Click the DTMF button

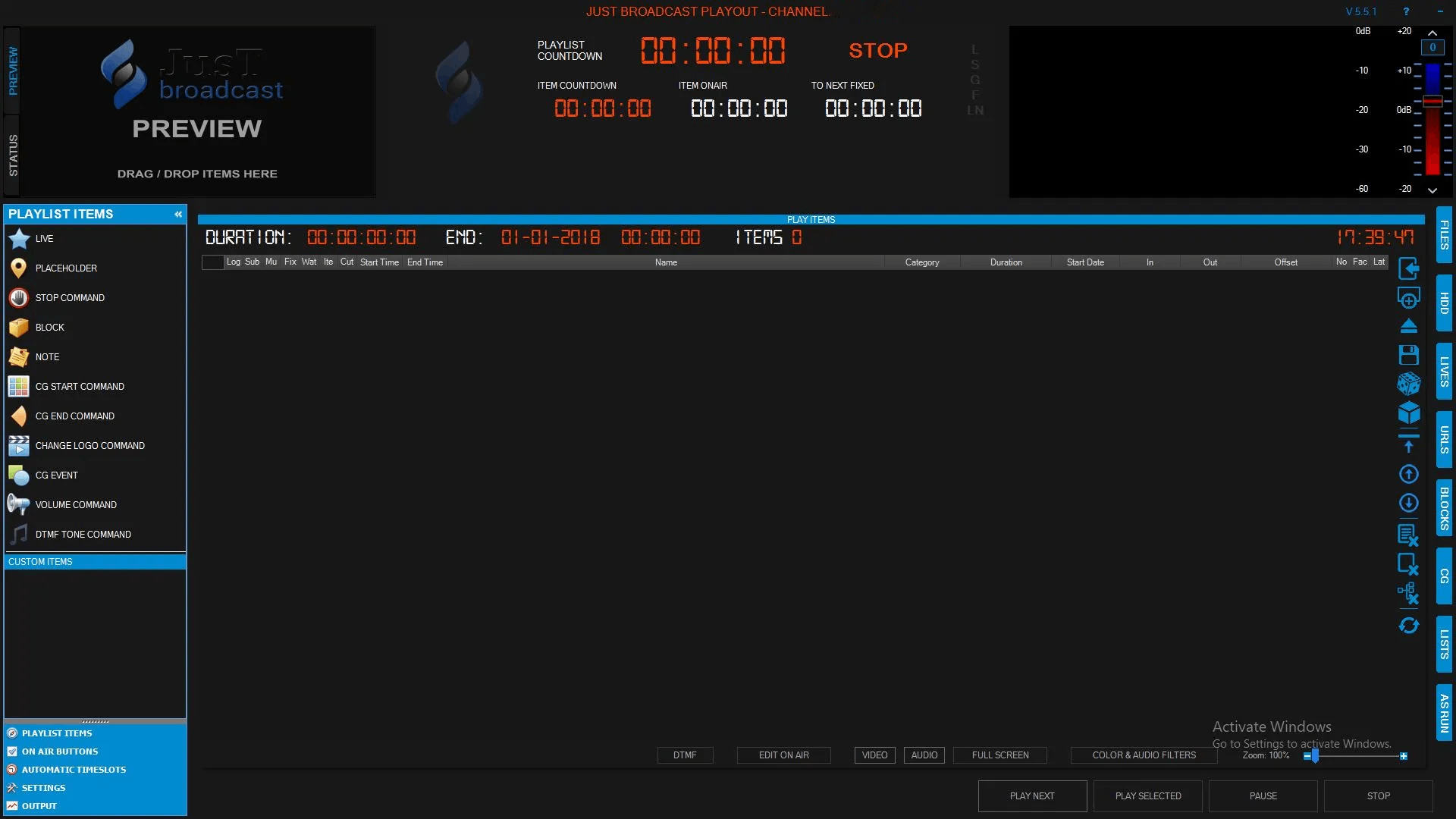685,755
